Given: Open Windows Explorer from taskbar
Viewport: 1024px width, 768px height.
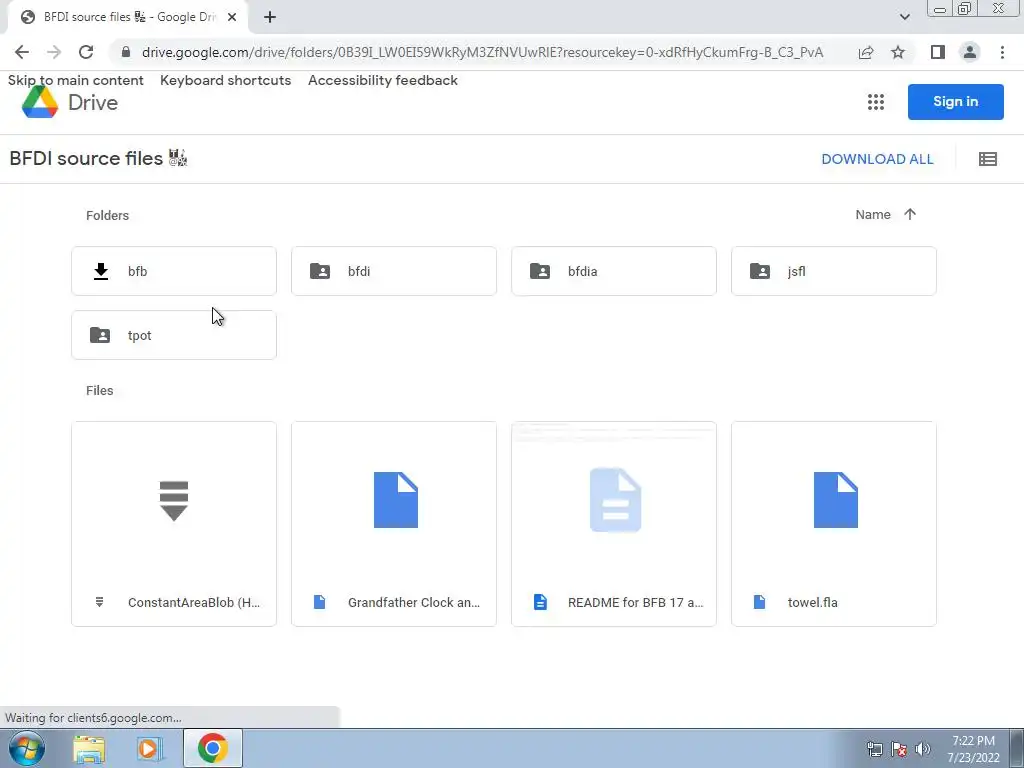Looking at the screenshot, I should tap(89, 749).
